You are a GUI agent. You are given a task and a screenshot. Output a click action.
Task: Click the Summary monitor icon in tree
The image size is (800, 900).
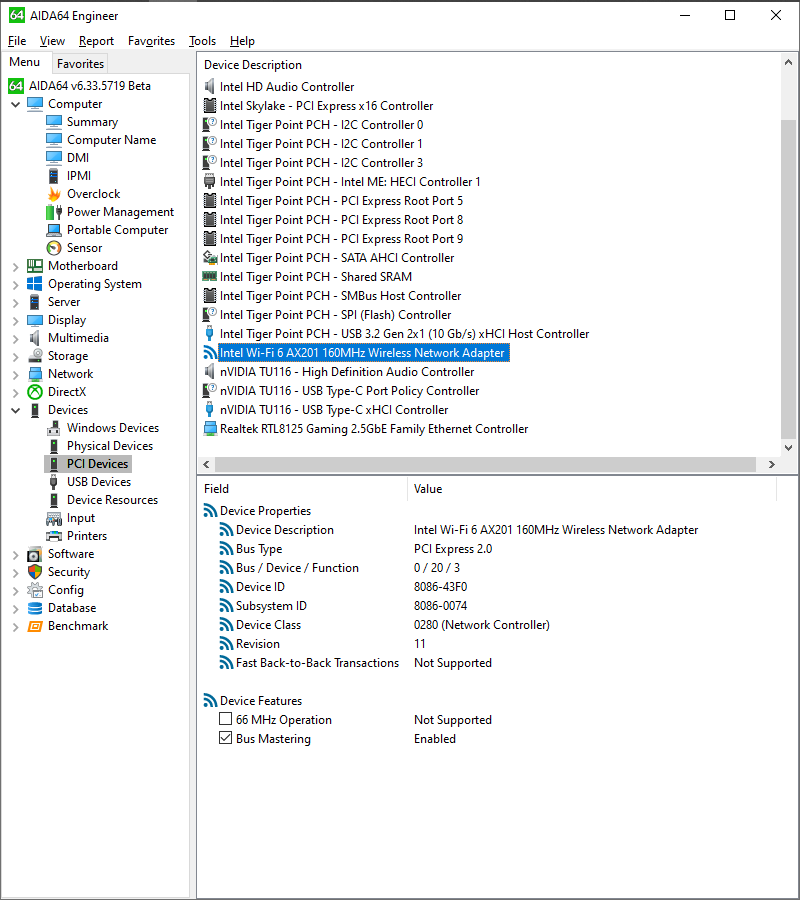point(54,122)
